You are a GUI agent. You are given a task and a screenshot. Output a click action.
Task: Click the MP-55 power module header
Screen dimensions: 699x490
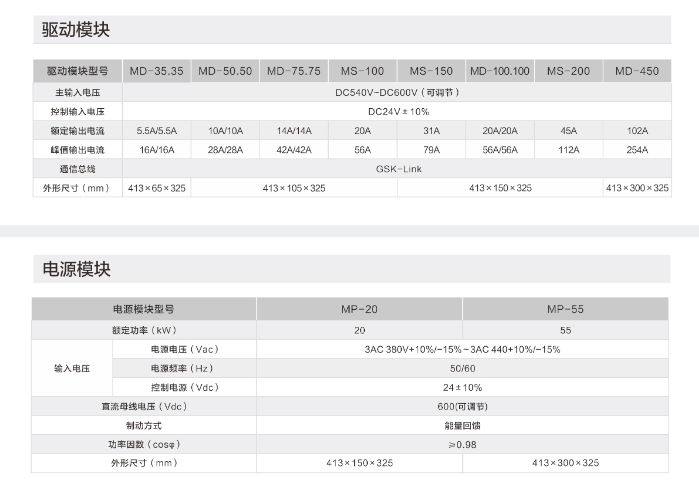pyautogui.click(x=565, y=310)
